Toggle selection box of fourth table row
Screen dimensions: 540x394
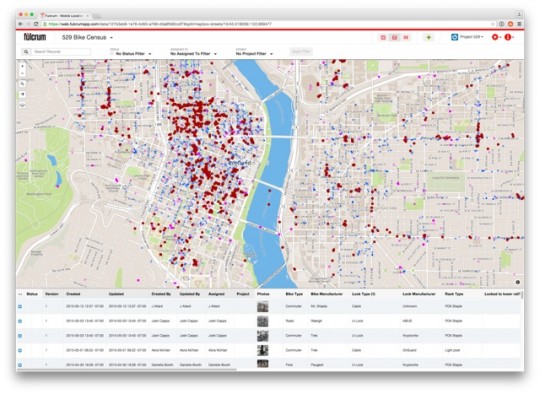tap(20, 350)
